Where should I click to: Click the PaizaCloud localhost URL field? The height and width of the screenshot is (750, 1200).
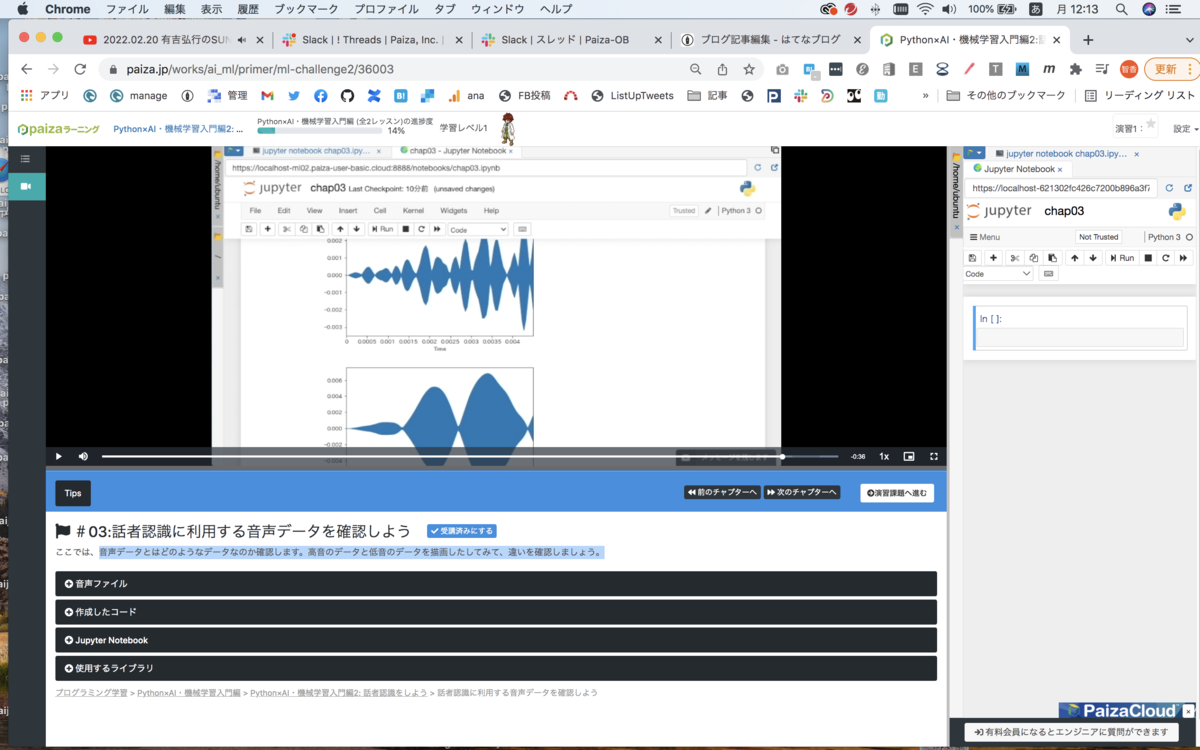coord(1062,187)
